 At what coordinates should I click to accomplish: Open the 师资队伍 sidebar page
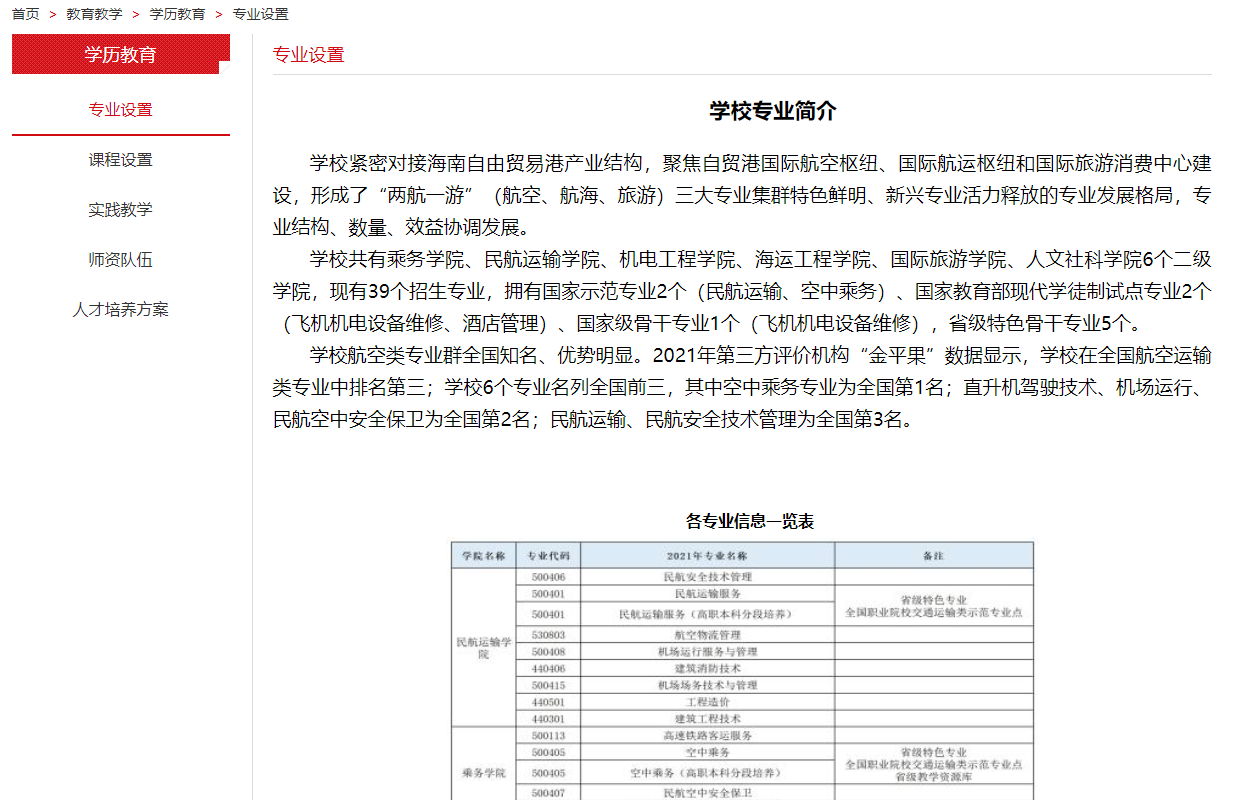coord(120,260)
